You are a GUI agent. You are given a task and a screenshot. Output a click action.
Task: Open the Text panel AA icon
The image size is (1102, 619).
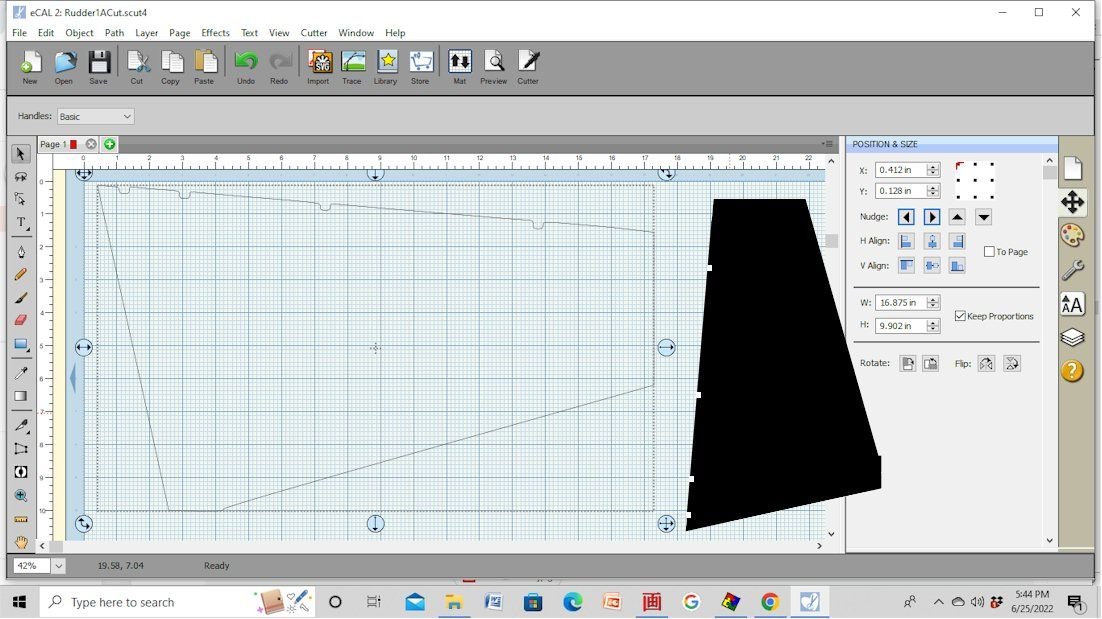[x=1072, y=304]
